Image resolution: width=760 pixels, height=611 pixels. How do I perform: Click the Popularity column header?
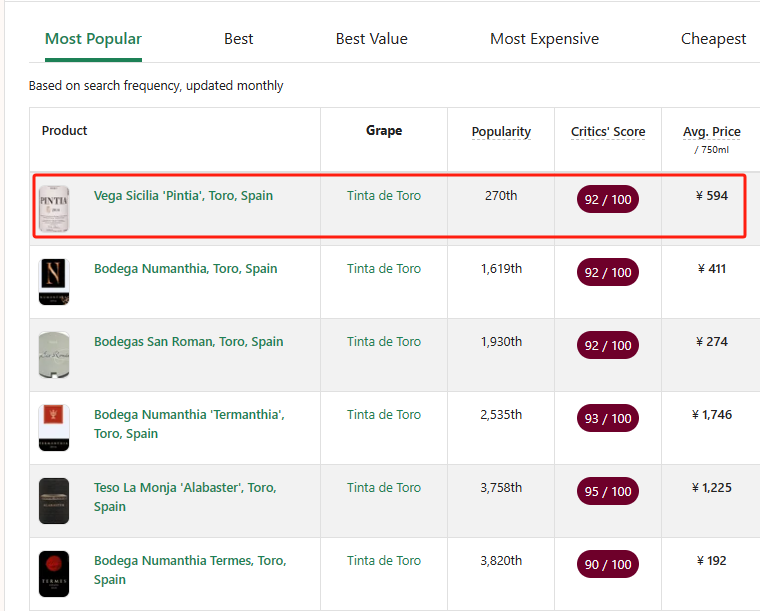[x=501, y=132]
